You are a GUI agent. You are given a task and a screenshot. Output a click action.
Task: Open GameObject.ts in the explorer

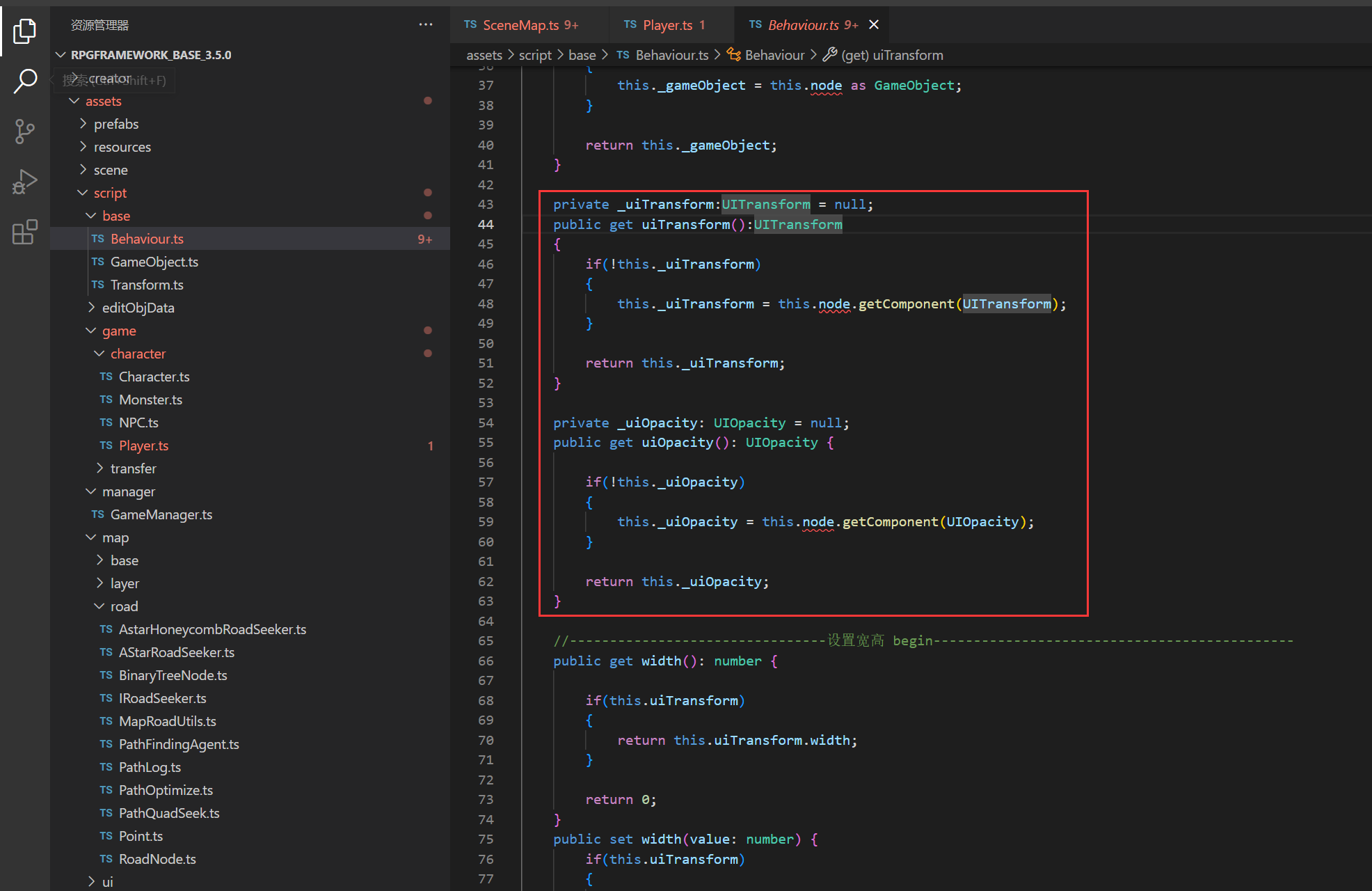[154, 262]
